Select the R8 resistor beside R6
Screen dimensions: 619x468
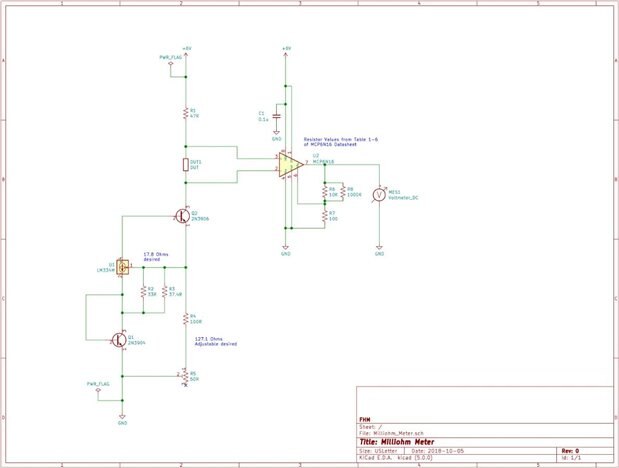point(343,192)
